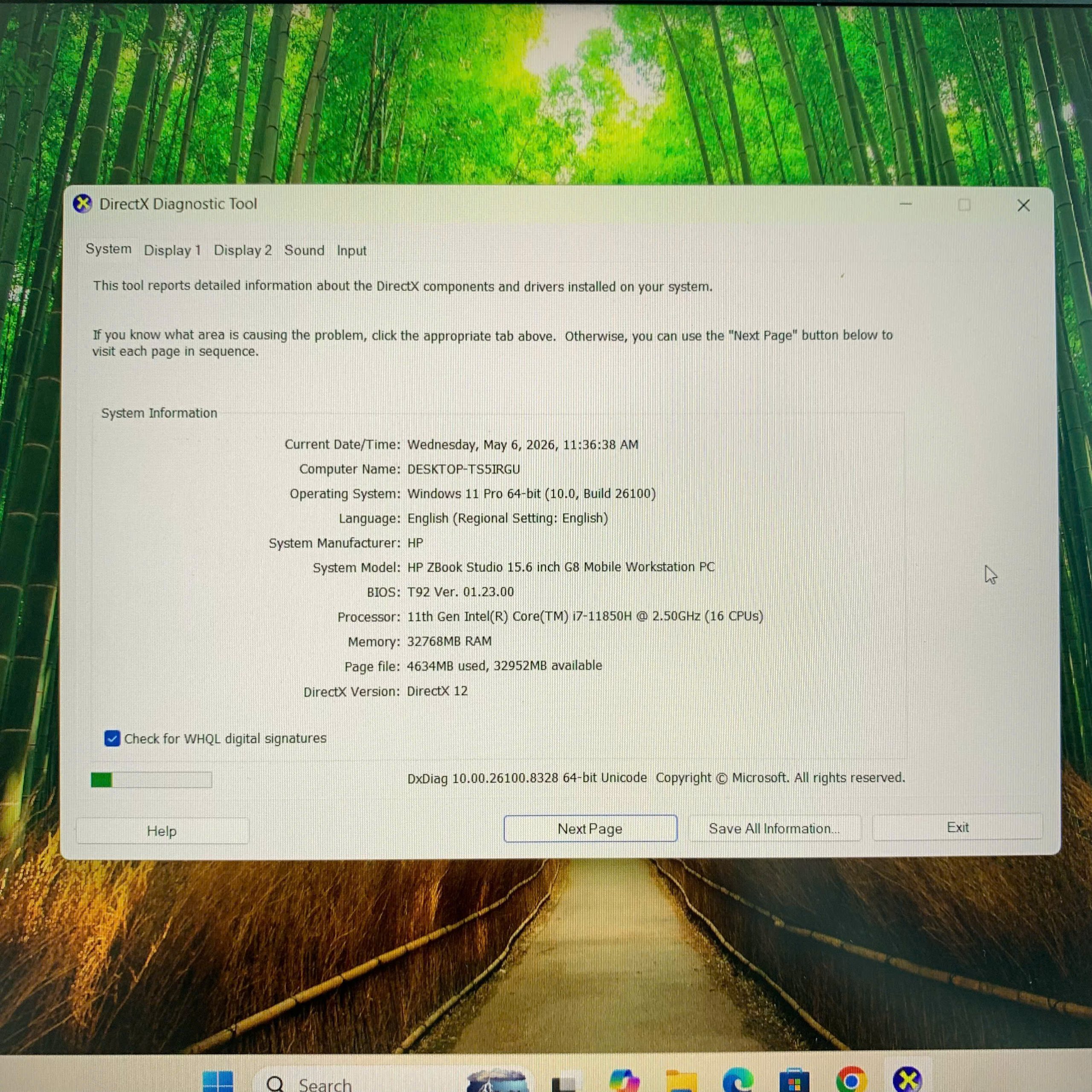Click the taskbar Search box

pyautogui.click(x=356, y=1081)
